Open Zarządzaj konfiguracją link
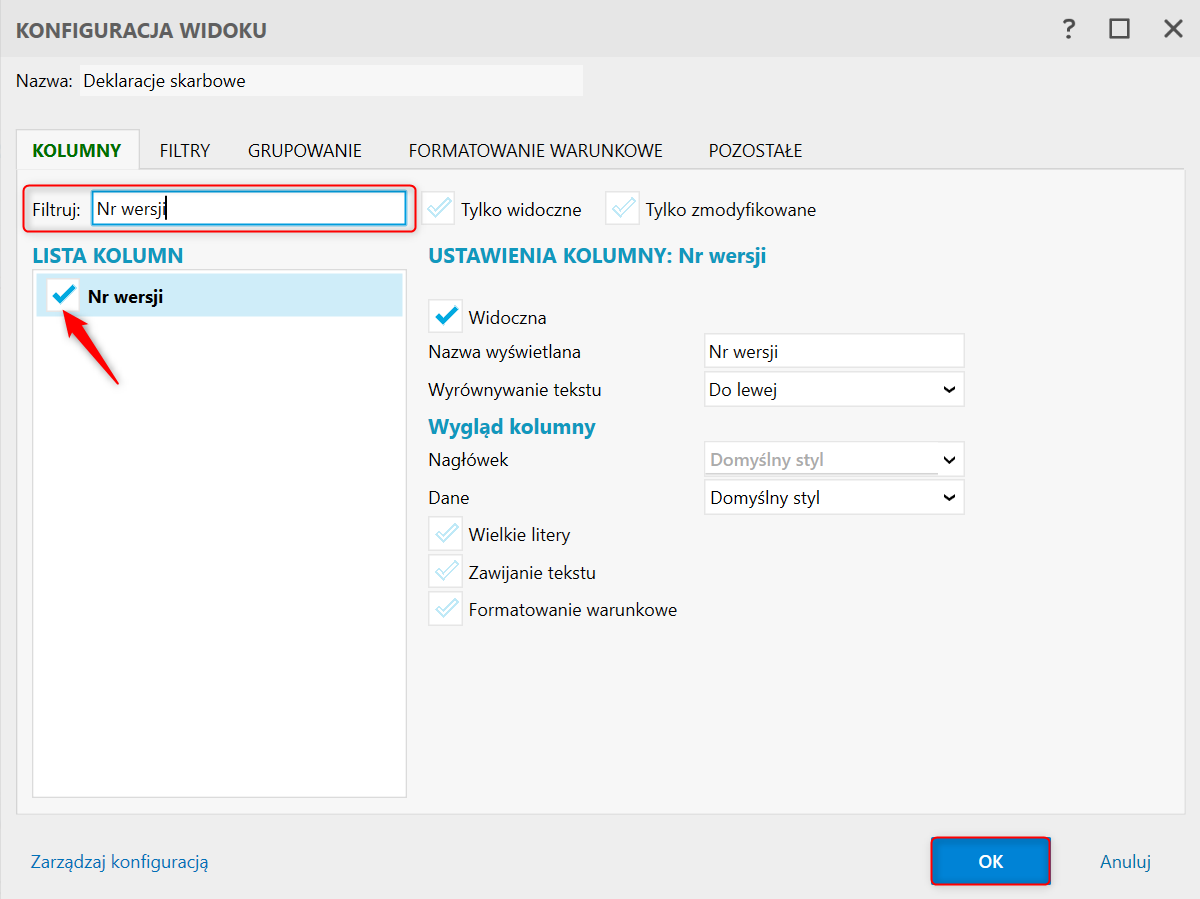 coord(120,862)
